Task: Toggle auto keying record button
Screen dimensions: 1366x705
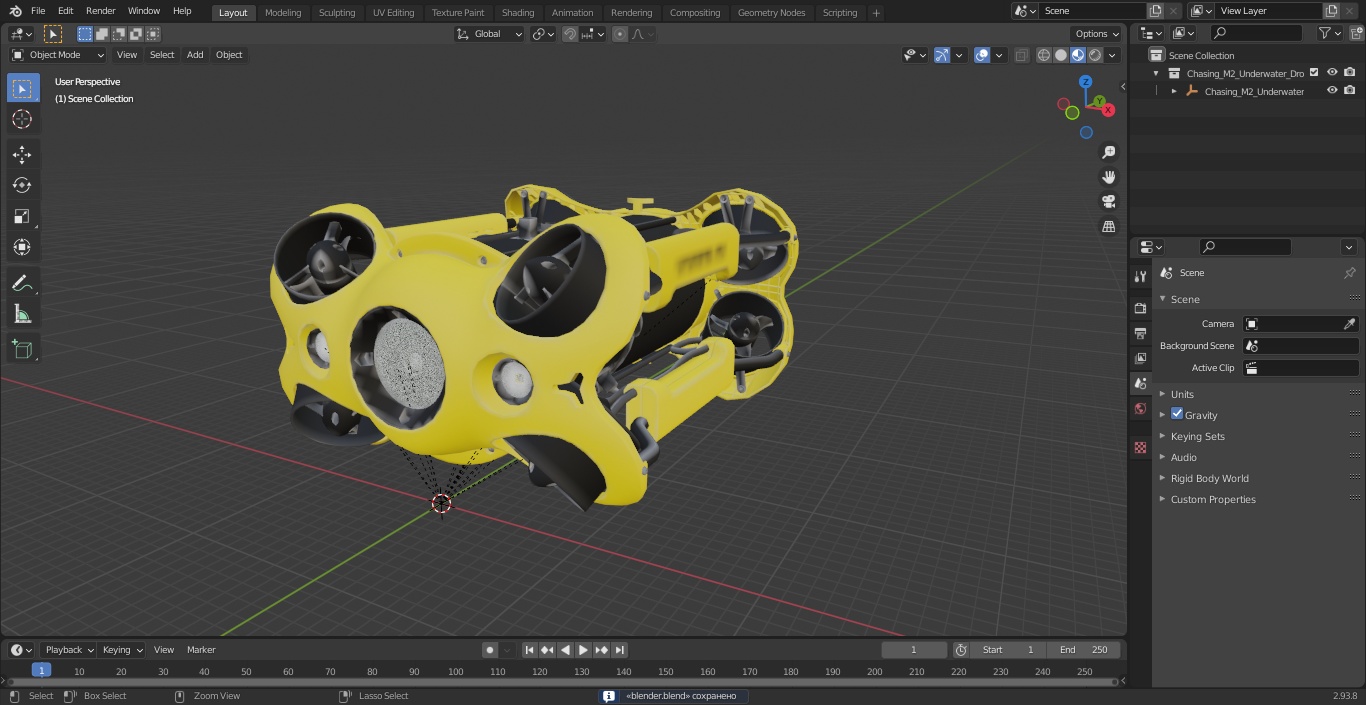Action: 490,650
